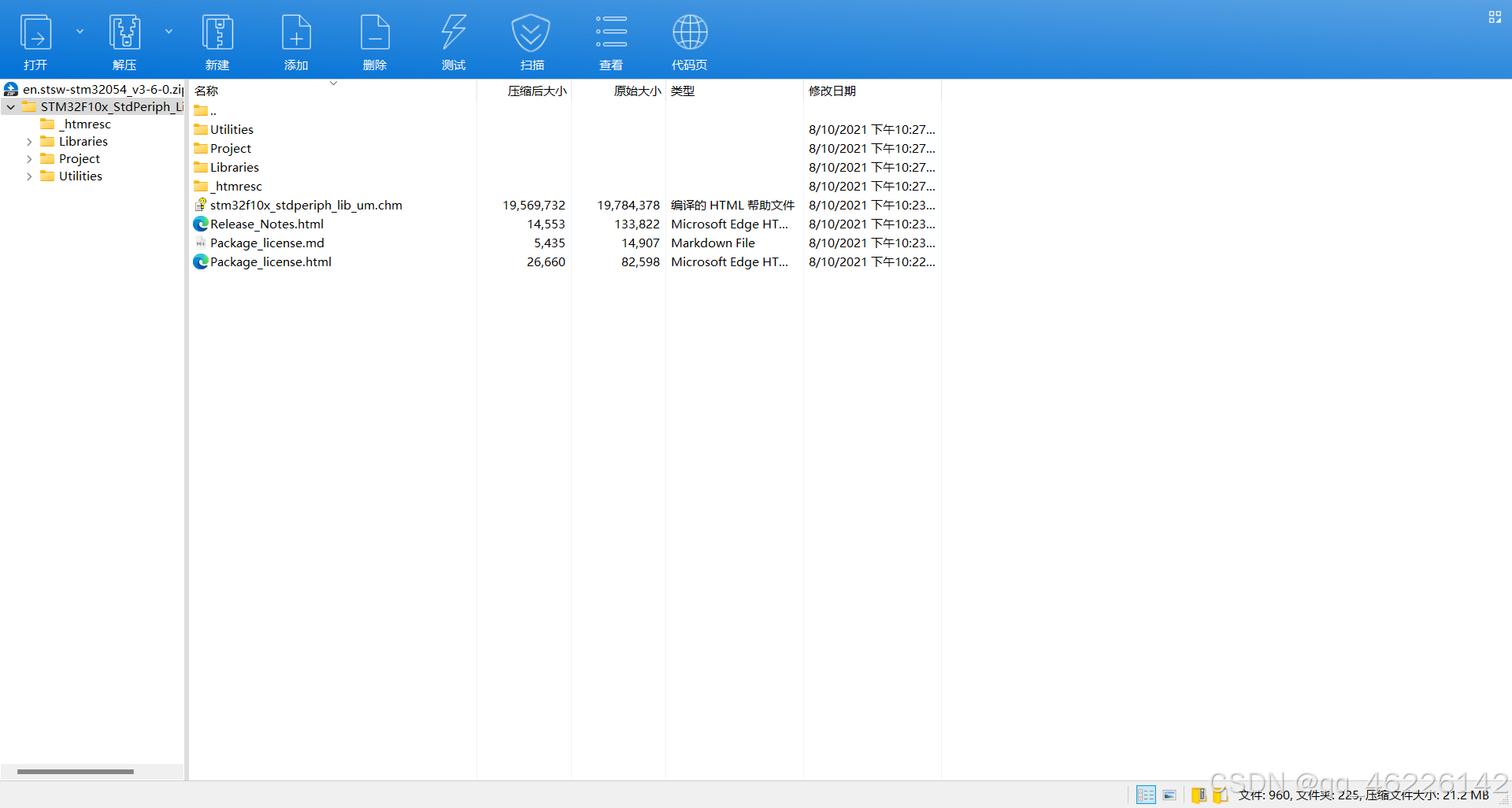The width and height of the screenshot is (1512, 808).
Task: Click the folder icon of the Utilities row
Action: pyautogui.click(x=201, y=129)
